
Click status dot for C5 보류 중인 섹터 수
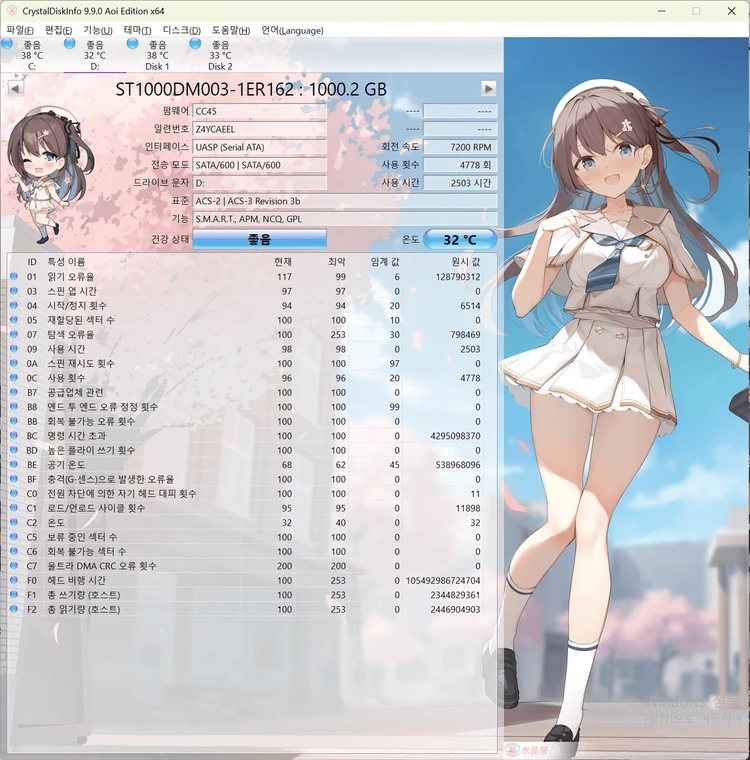[14, 537]
